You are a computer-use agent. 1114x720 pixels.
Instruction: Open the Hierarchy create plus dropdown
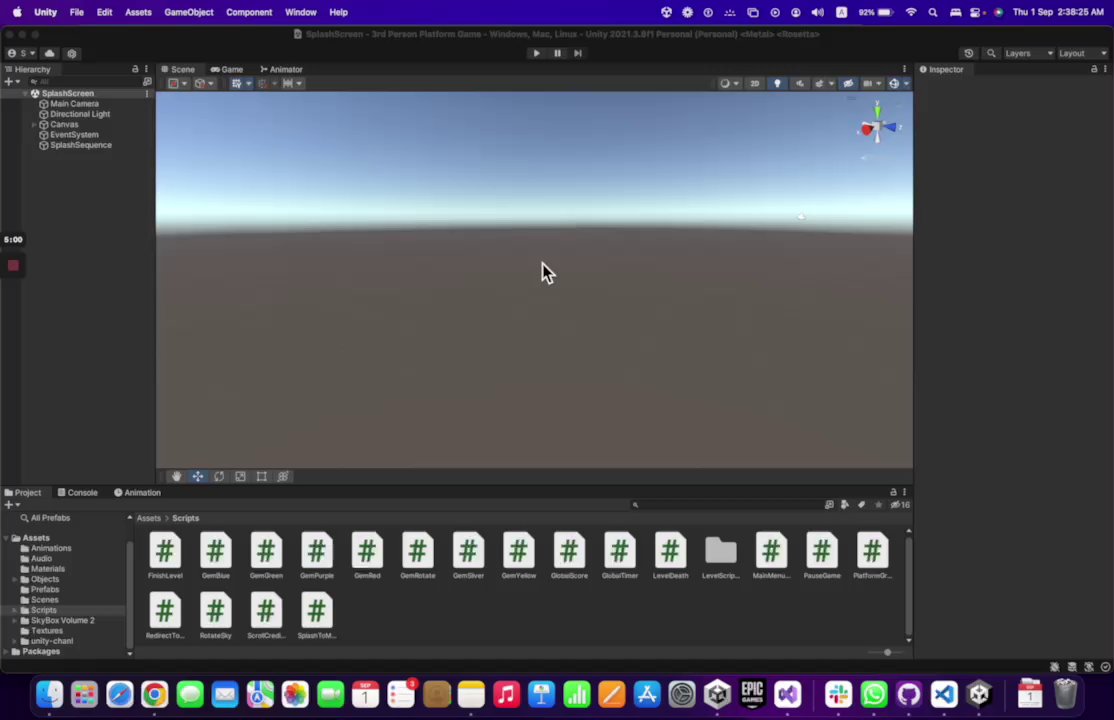[x=12, y=82]
